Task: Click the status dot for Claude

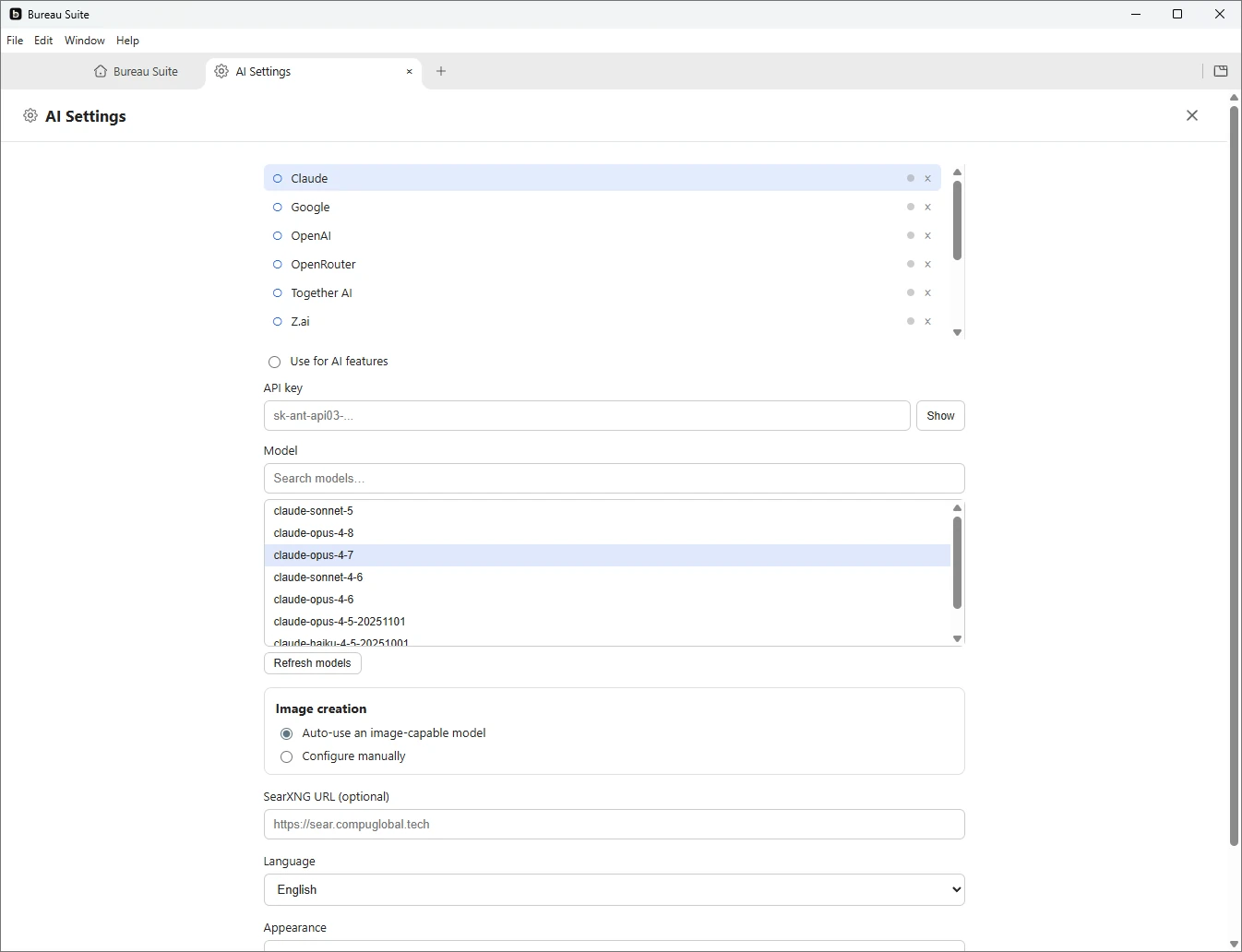Action: (x=911, y=178)
